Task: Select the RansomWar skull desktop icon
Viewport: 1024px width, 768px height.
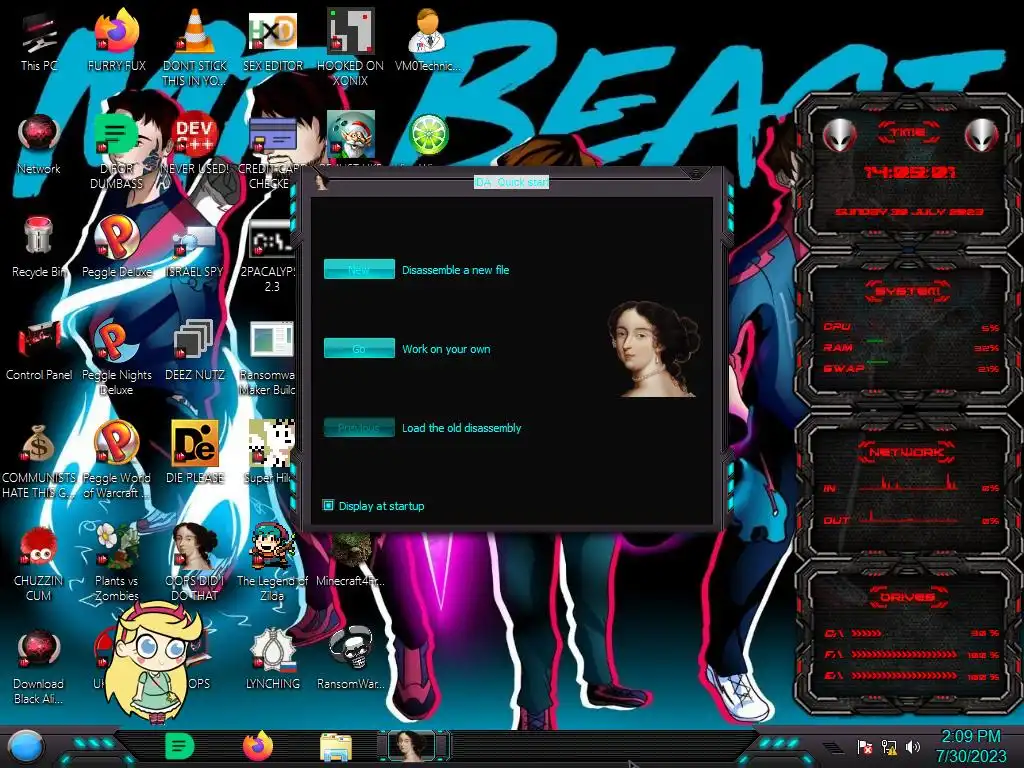Action: pyautogui.click(x=350, y=658)
